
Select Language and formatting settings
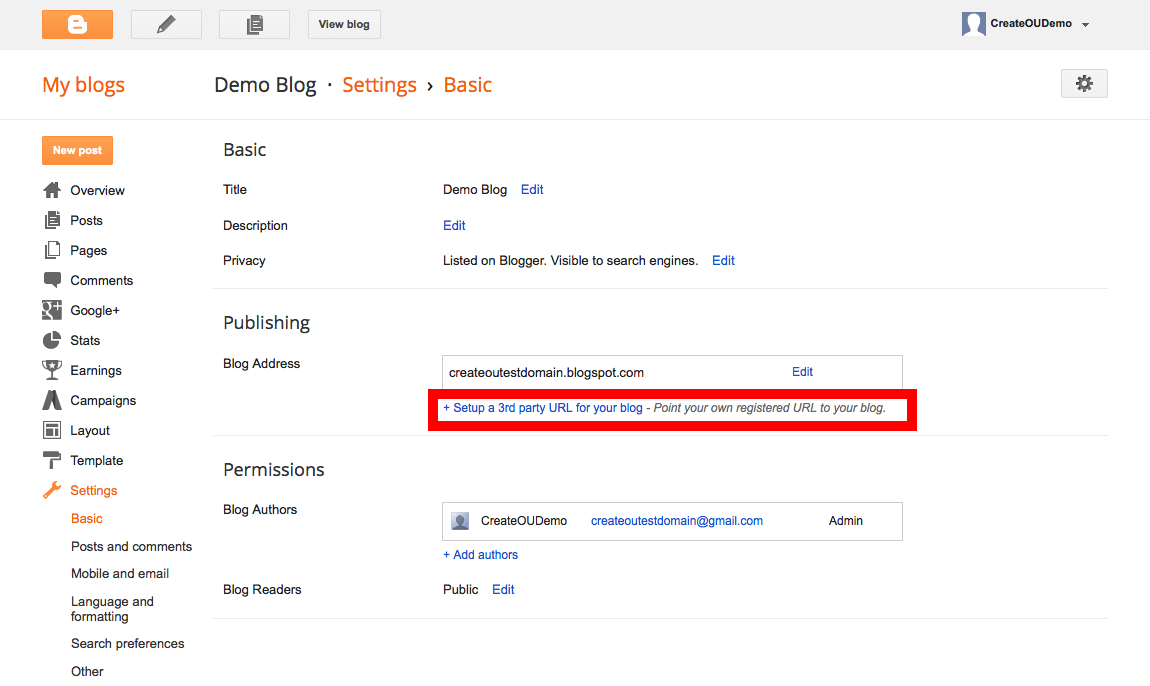coord(112,609)
